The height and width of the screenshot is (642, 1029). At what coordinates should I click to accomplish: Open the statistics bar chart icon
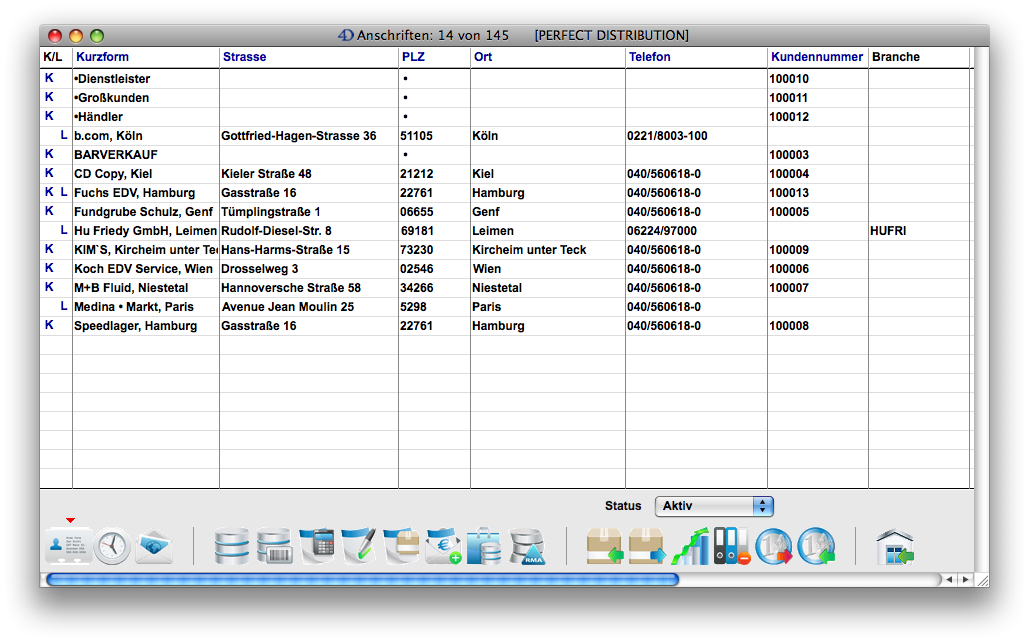click(689, 546)
